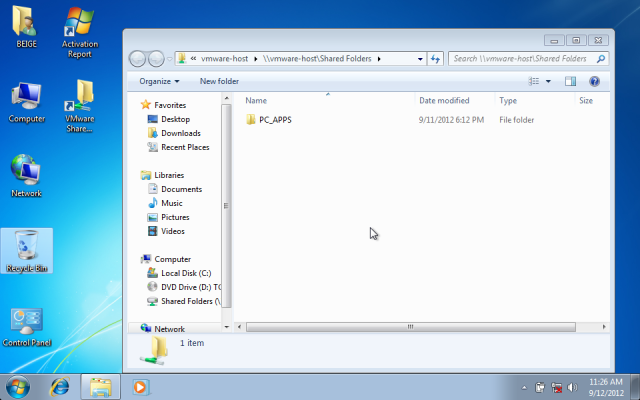The image size is (640, 400).
Task: Launch Windows Media Player from the taskbar
Action: click(x=140, y=387)
